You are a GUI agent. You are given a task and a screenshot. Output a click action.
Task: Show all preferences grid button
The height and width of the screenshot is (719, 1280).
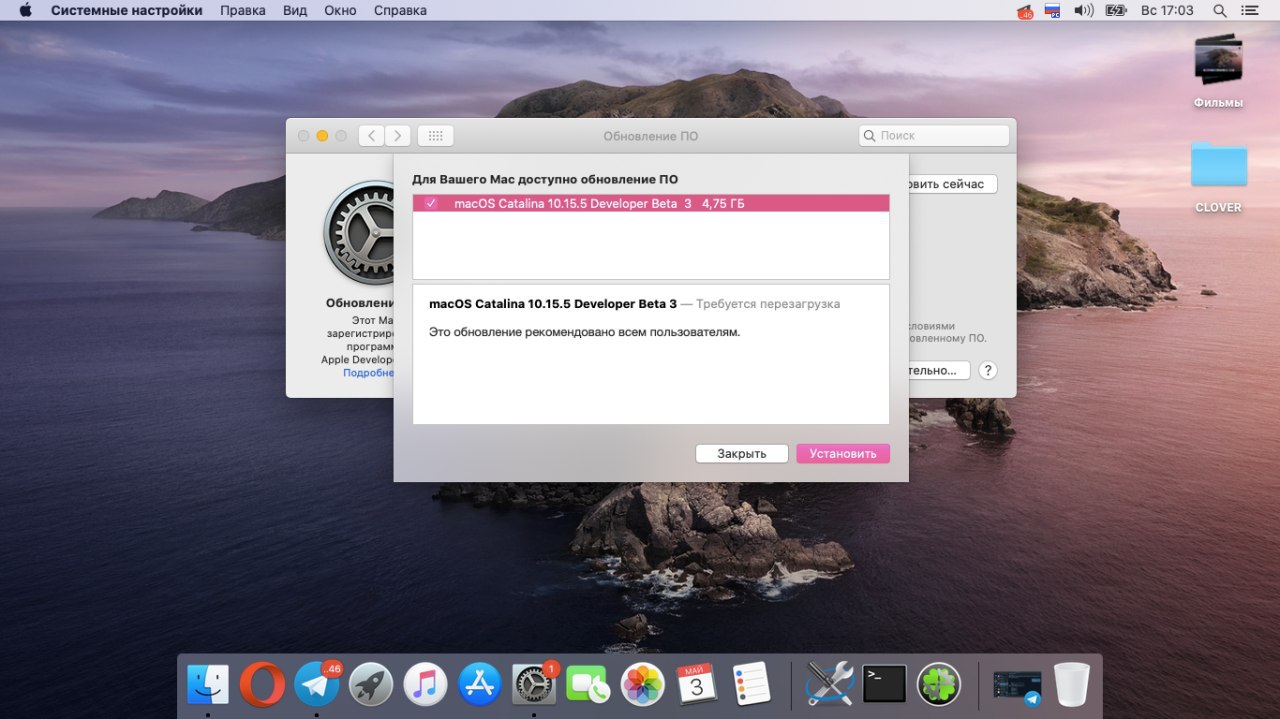tap(436, 135)
